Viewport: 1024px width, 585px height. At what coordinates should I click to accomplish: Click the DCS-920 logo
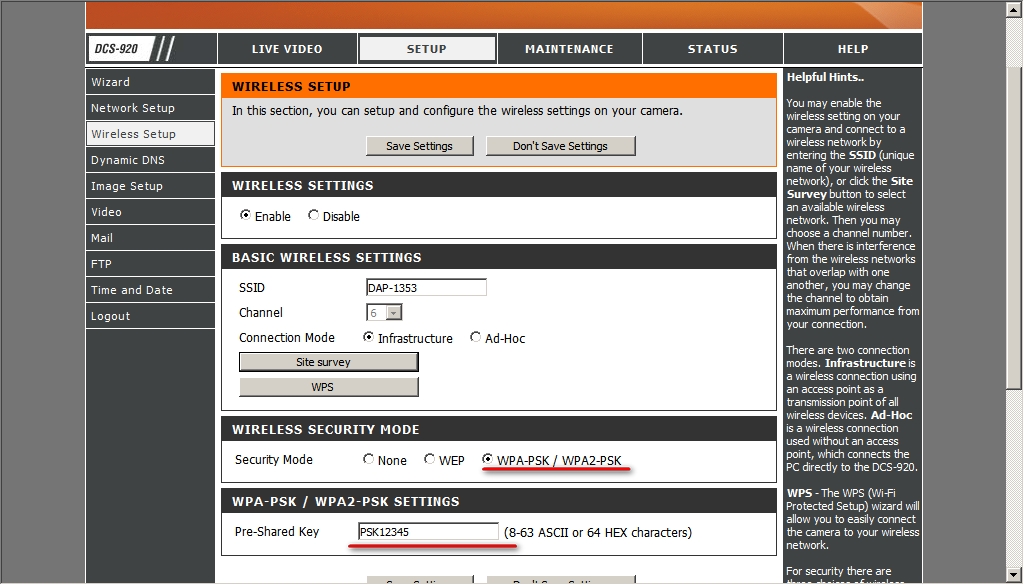pyautogui.click(x=118, y=49)
